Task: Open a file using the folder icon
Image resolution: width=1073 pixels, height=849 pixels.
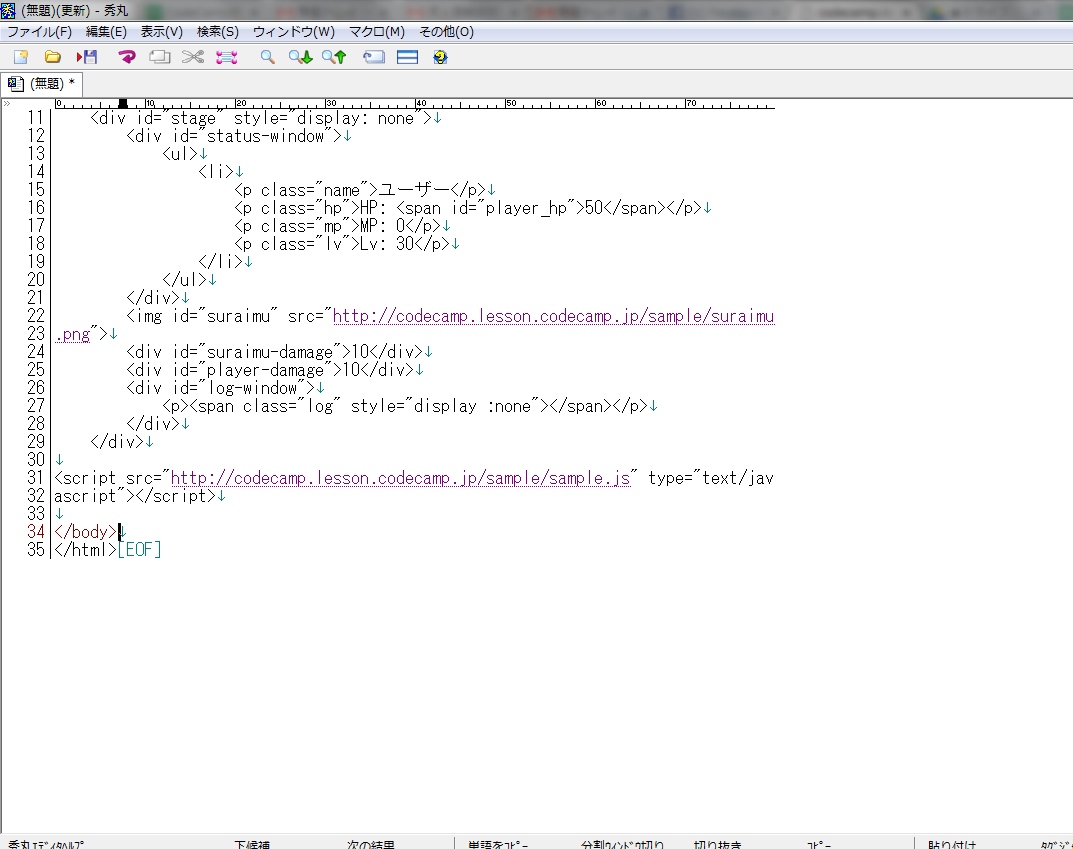Action: click(x=53, y=57)
